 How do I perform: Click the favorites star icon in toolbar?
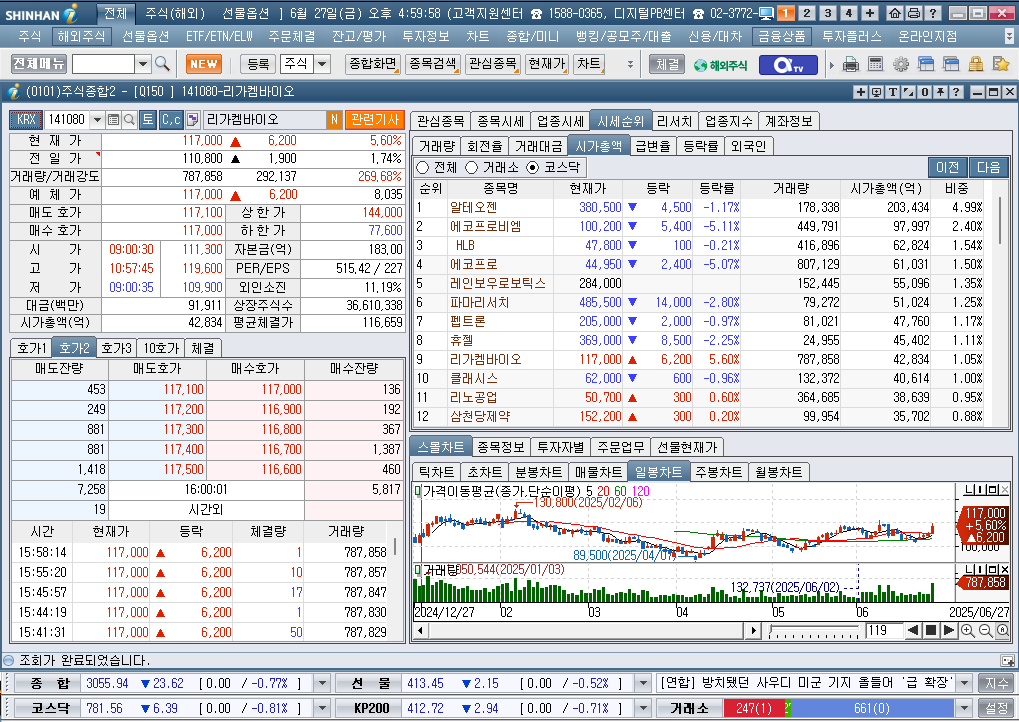(1001, 64)
